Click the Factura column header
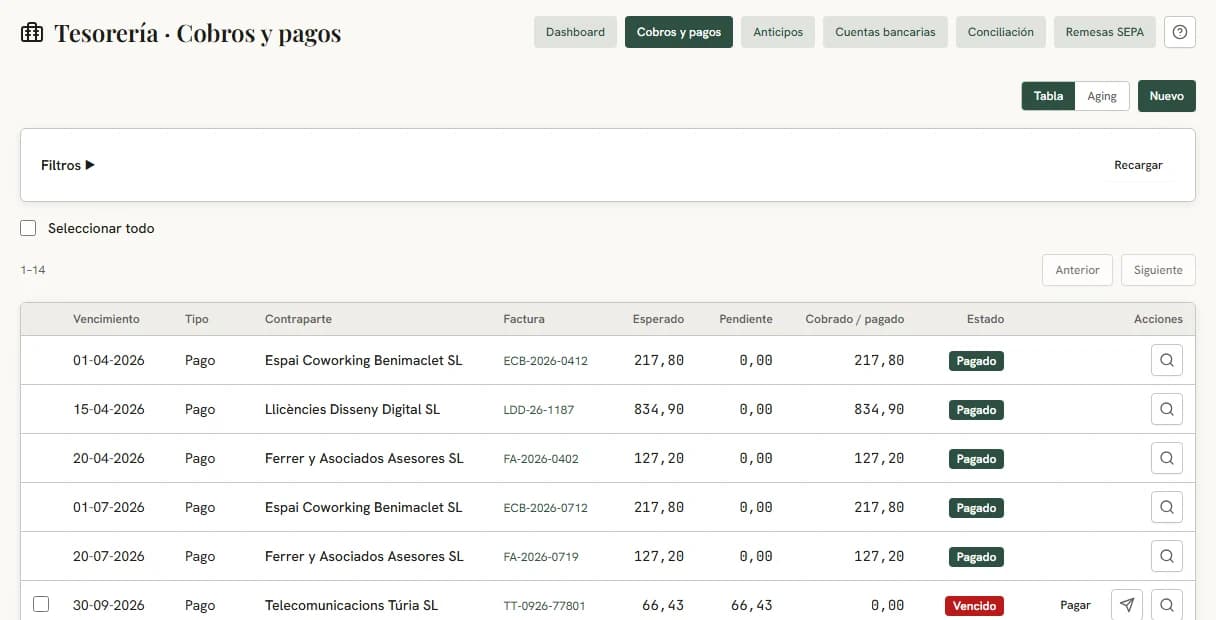Viewport: 1216px width, 620px height. [524, 319]
